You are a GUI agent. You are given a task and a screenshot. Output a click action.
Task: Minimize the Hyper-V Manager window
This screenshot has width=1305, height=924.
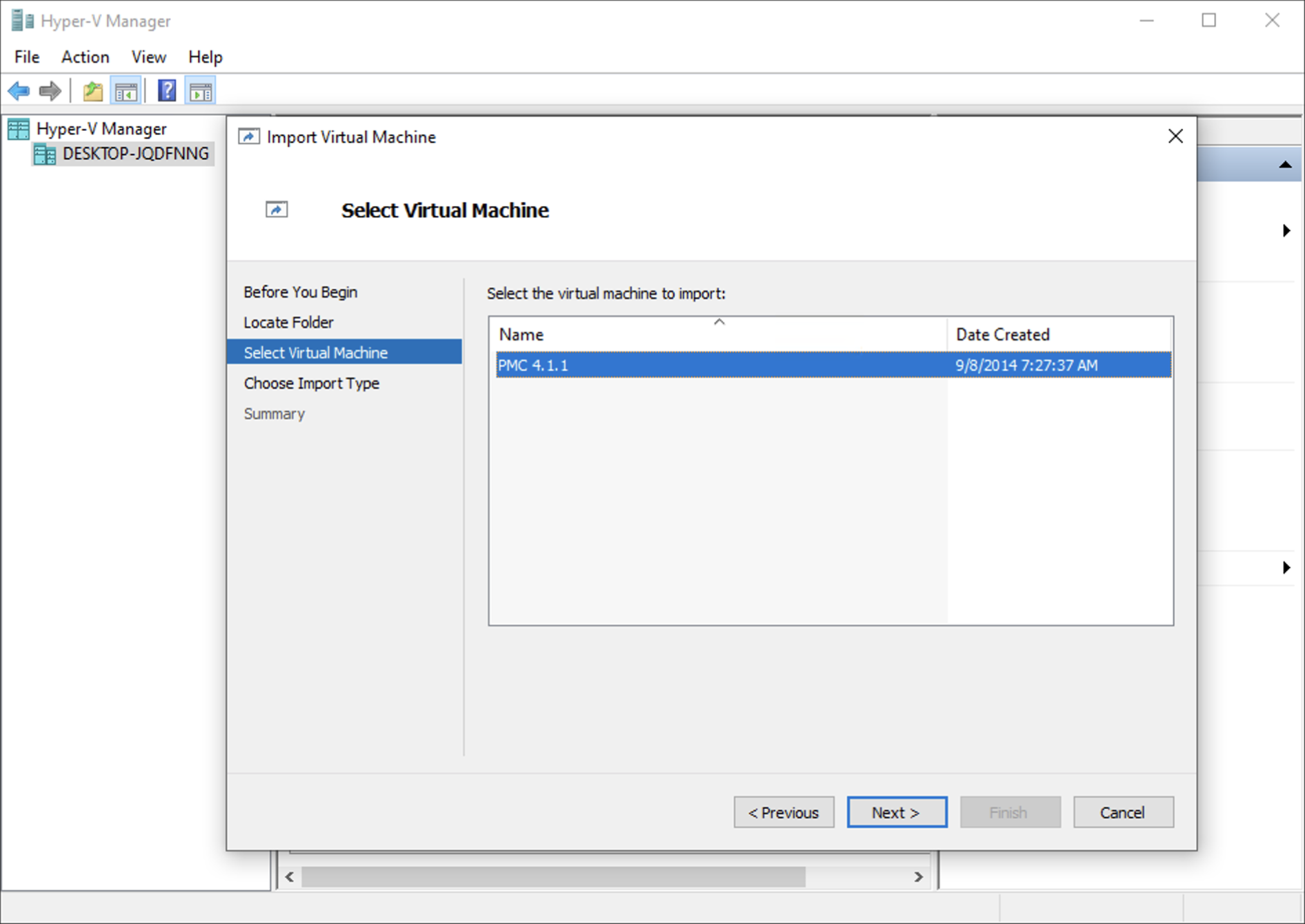point(1146,21)
